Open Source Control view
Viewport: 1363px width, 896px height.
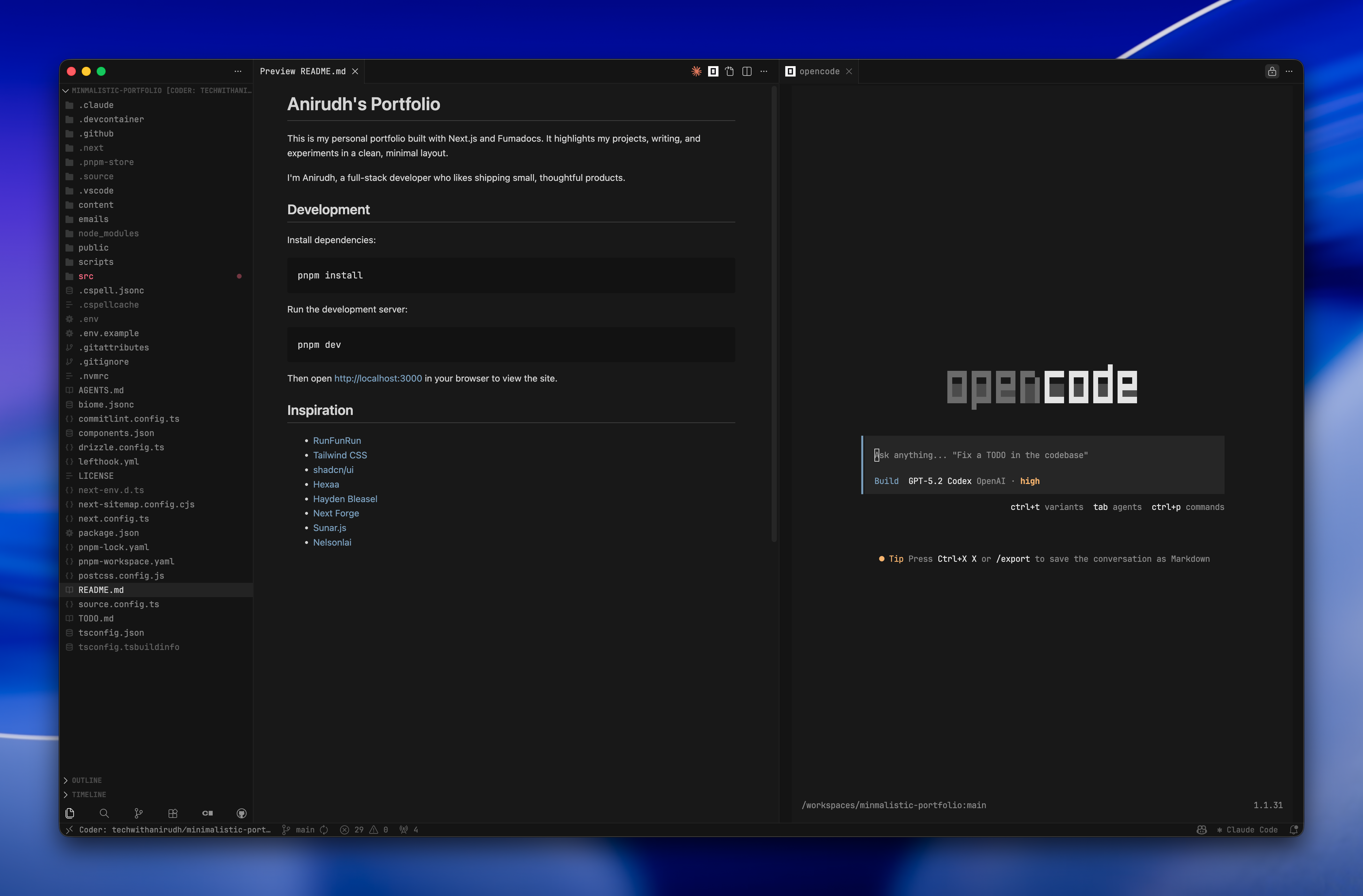coord(138,813)
